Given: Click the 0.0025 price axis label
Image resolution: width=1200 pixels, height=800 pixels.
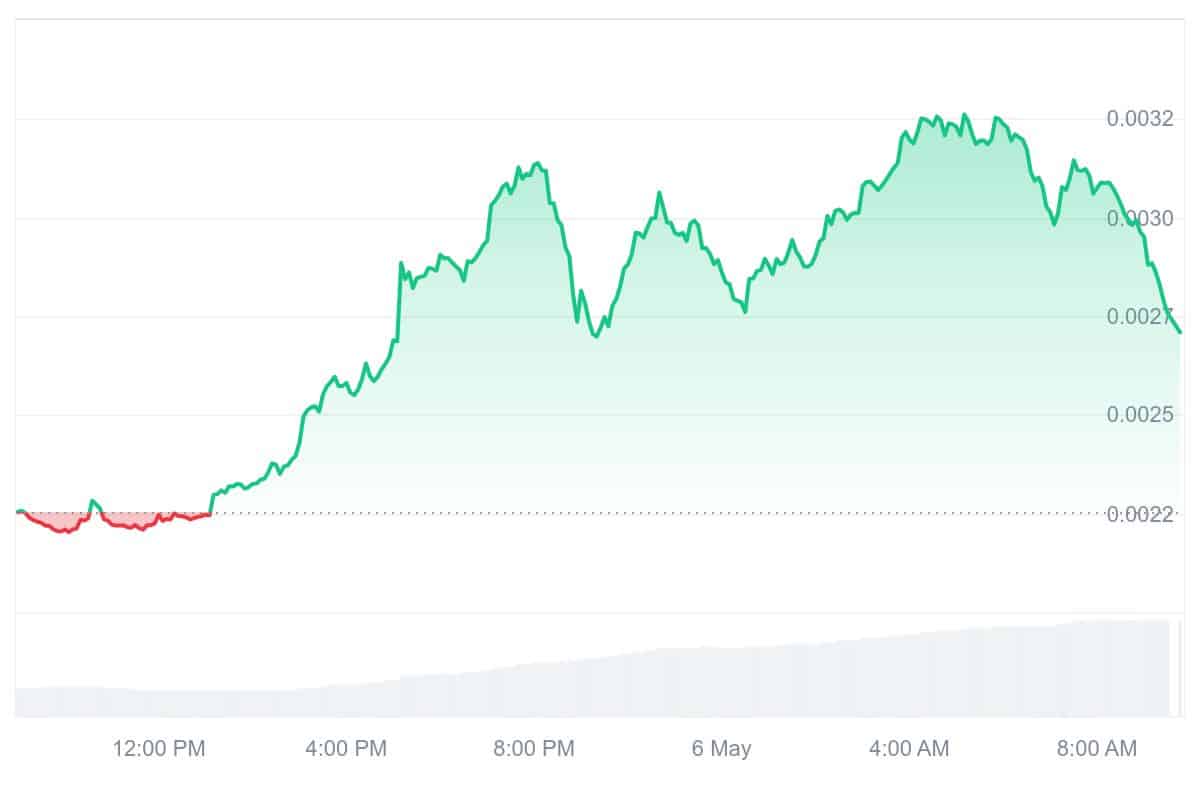Looking at the screenshot, I should pos(1139,415).
